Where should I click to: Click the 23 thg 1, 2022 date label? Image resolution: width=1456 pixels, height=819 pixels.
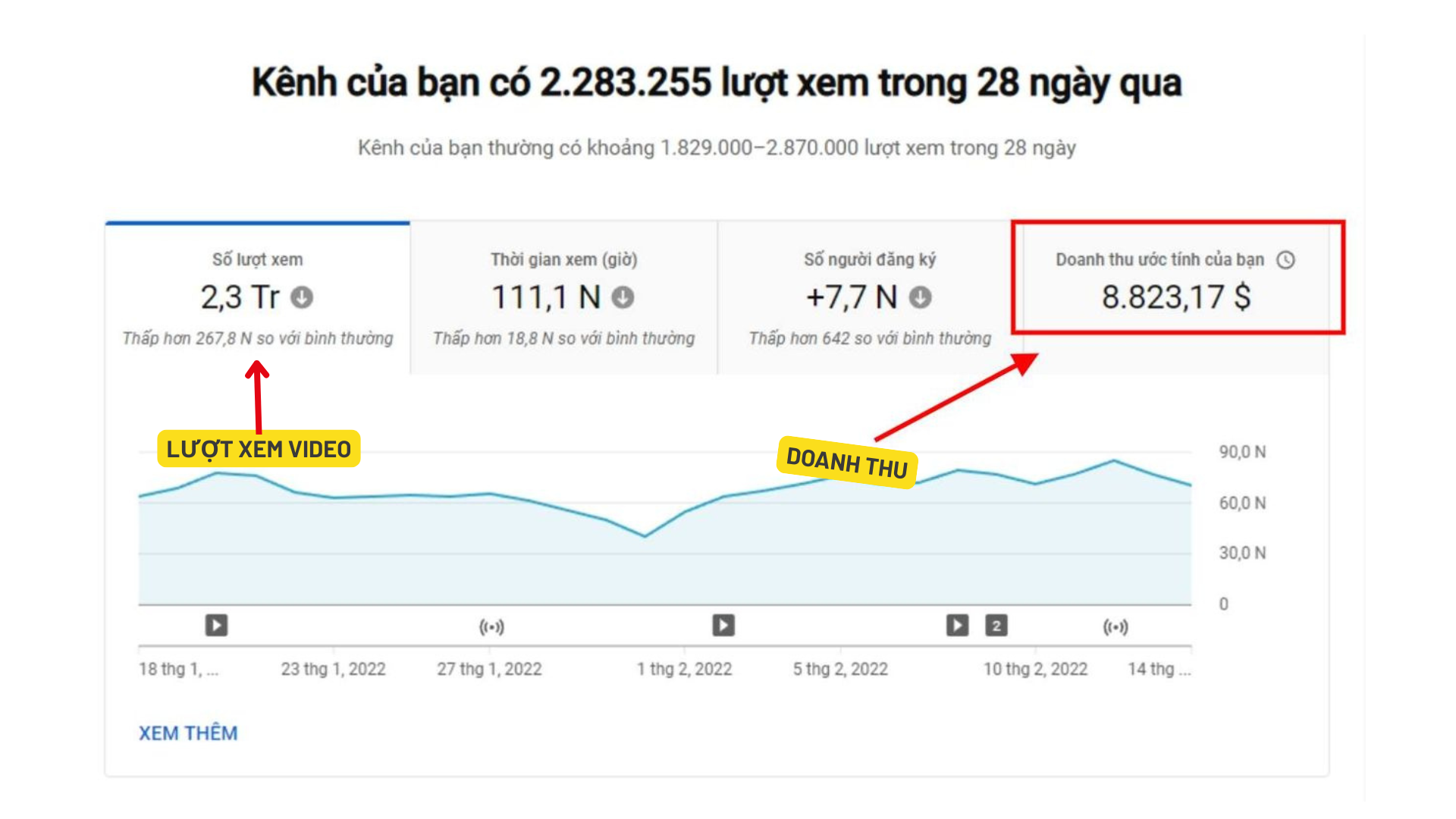click(x=333, y=669)
